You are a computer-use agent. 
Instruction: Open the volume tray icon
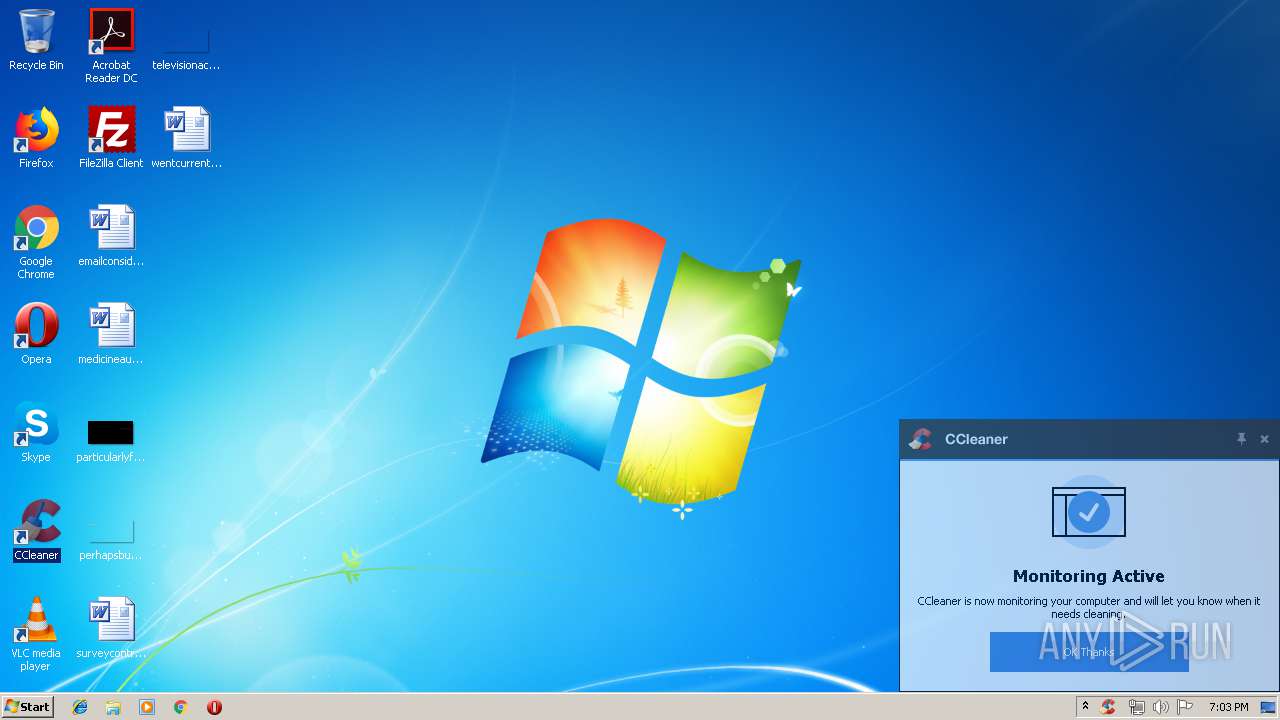point(1160,707)
